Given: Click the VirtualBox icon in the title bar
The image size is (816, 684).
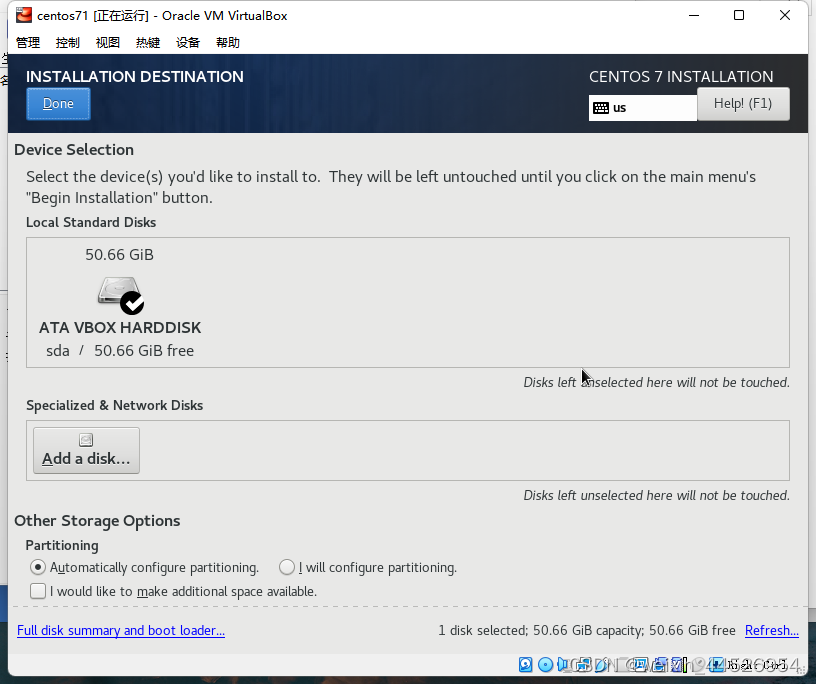Looking at the screenshot, I should pyautogui.click(x=21, y=15).
